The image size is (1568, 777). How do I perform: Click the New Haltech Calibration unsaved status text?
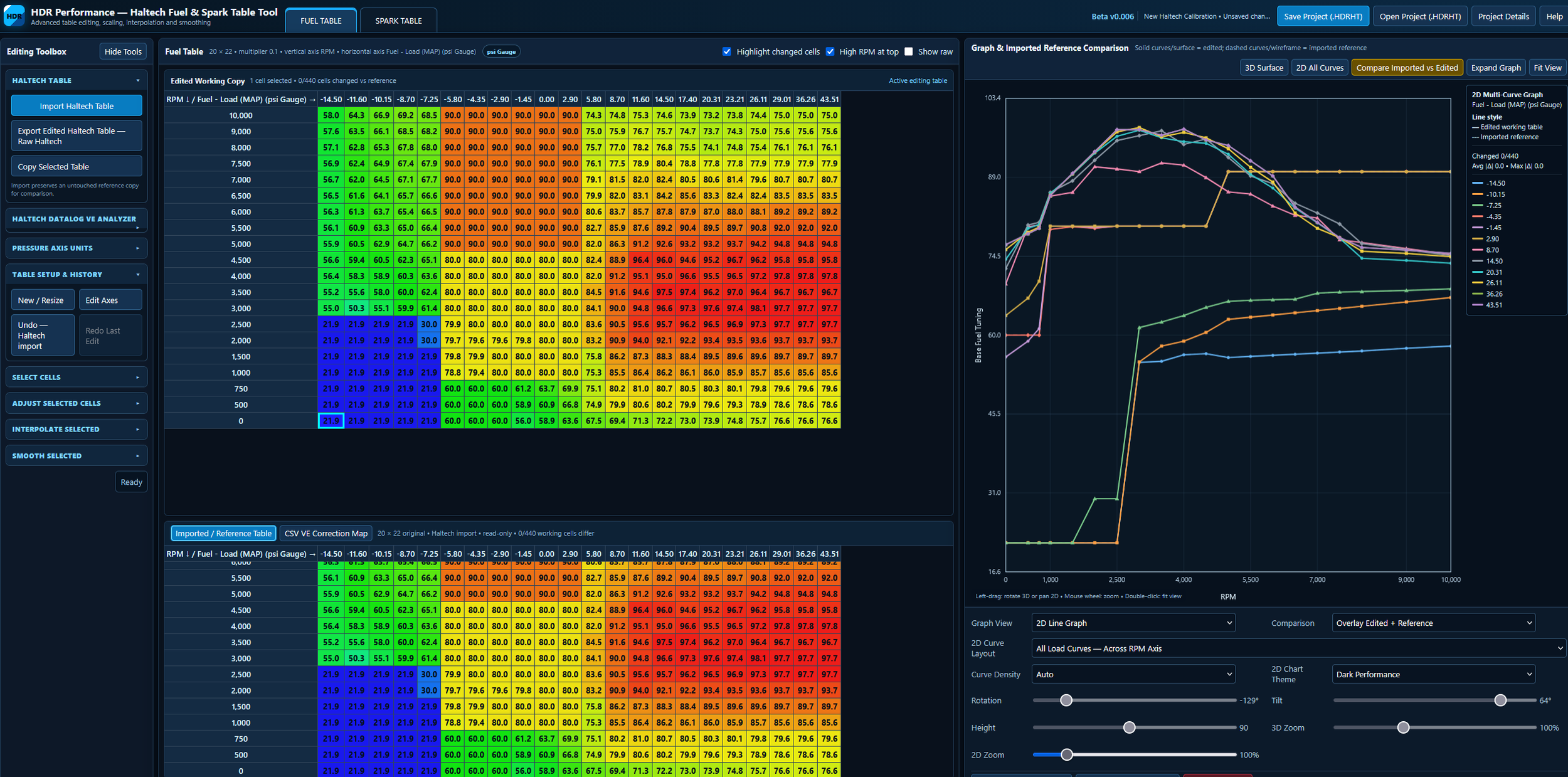point(1207,16)
